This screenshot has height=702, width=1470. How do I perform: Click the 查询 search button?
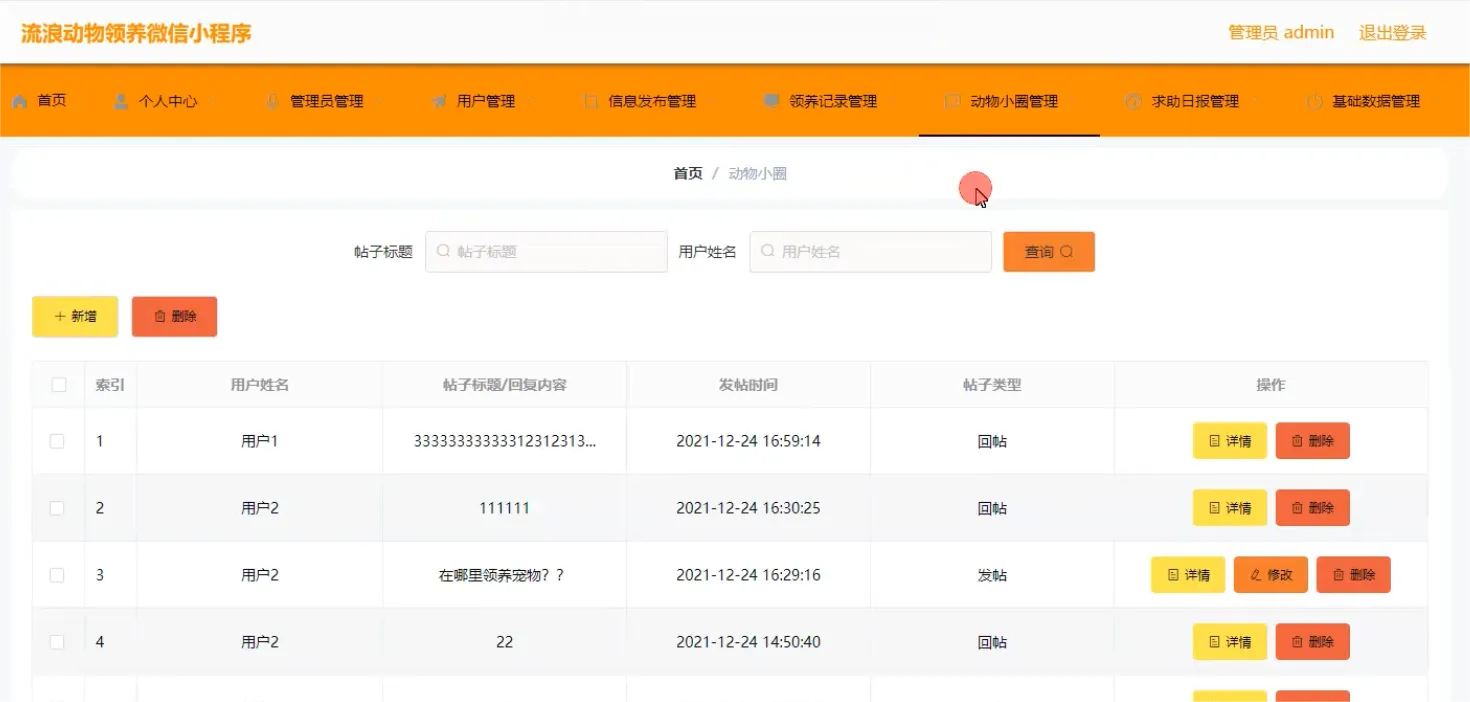pos(1049,252)
